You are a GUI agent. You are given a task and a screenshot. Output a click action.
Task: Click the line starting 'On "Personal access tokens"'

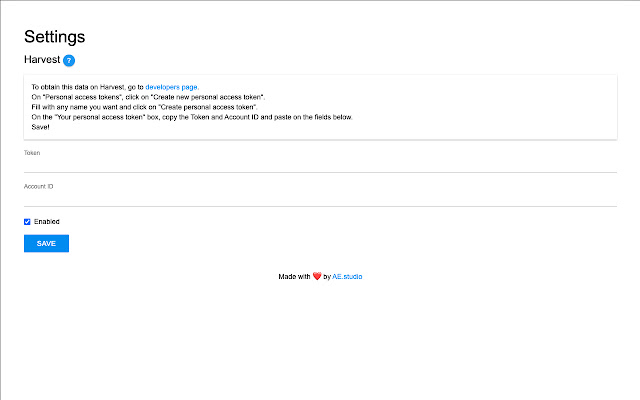click(148, 97)
